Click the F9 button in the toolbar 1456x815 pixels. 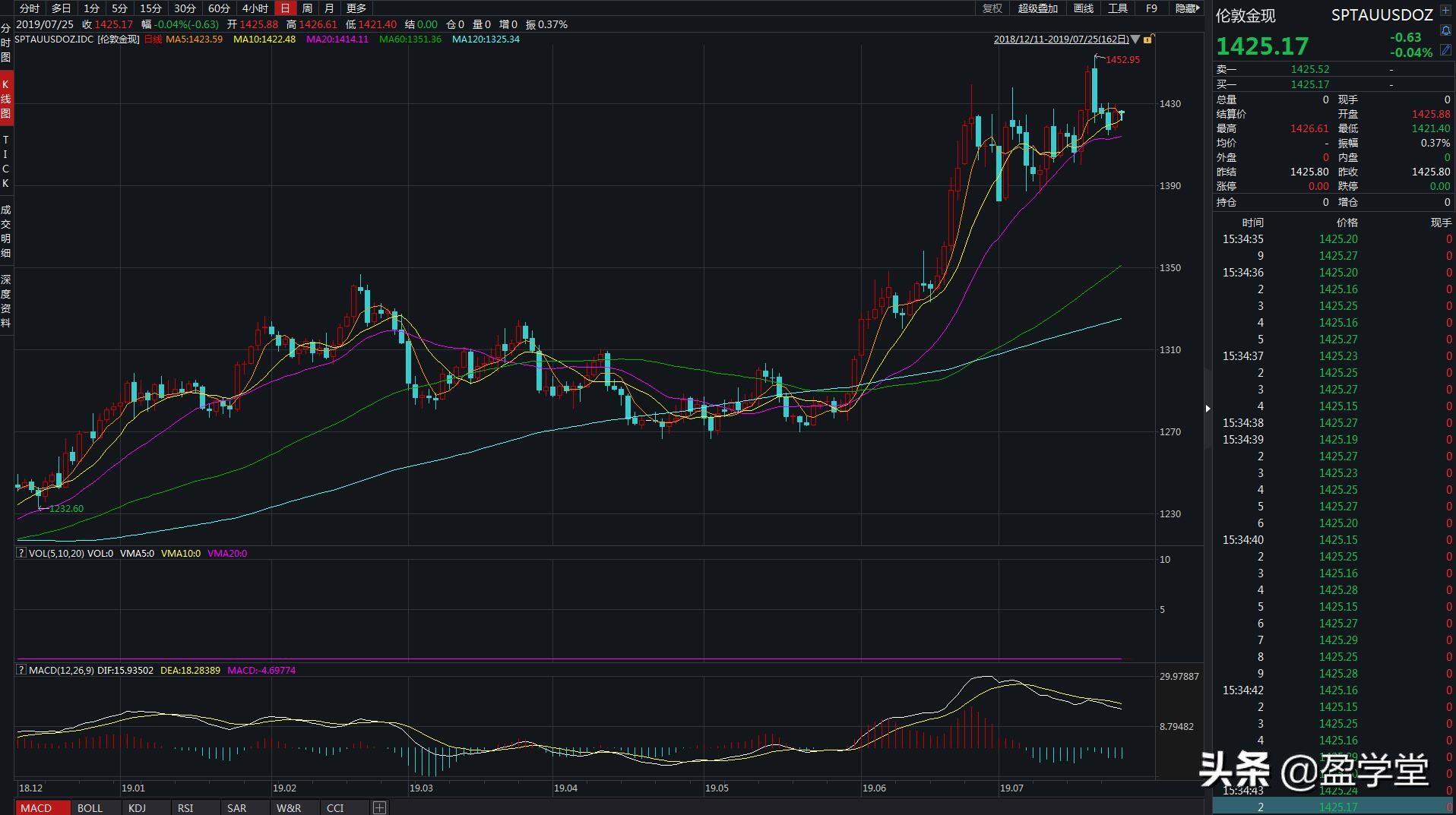click(1151, 8)
